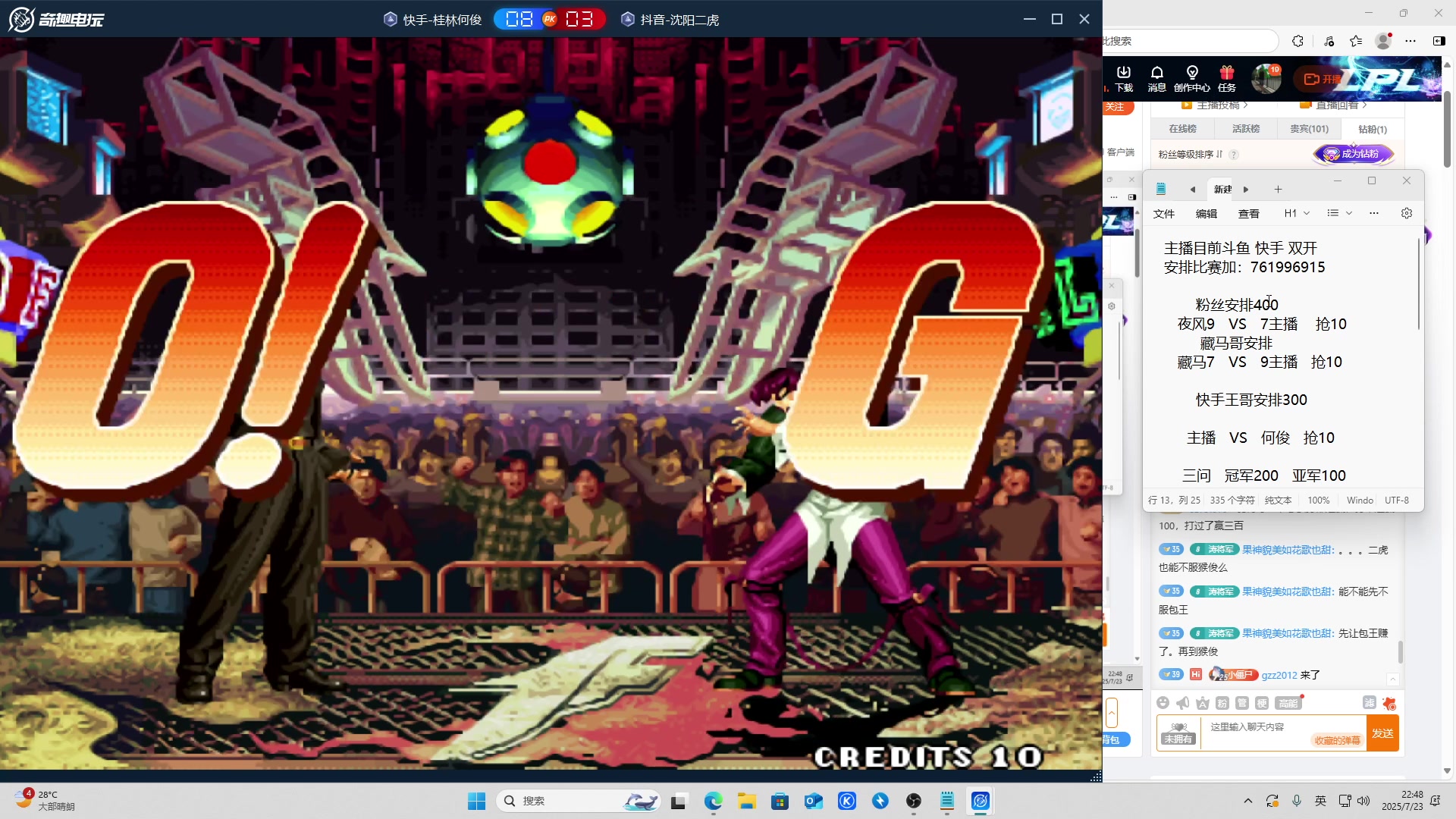Show hidden system tray icons chevron
Image resolution: width=1456 pixels, height=819 pixels.
pyautogui.click(x=1247, y=801)
